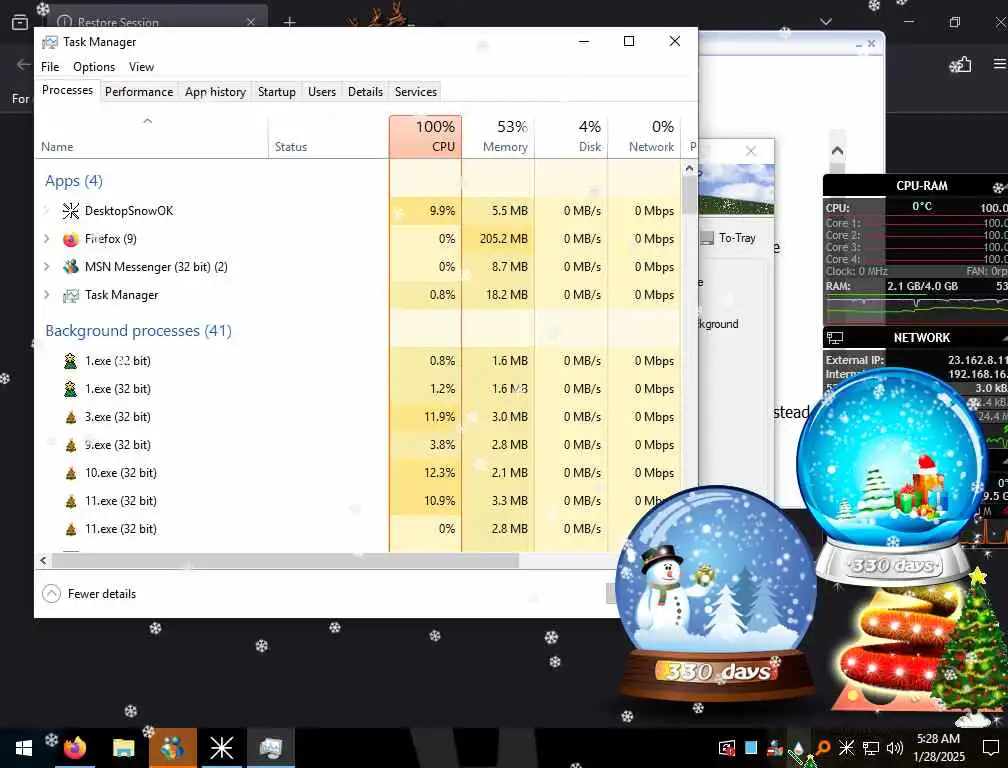Open the Users tab
Viewport: 1008px width, 768px height.
tap(322, 92)
